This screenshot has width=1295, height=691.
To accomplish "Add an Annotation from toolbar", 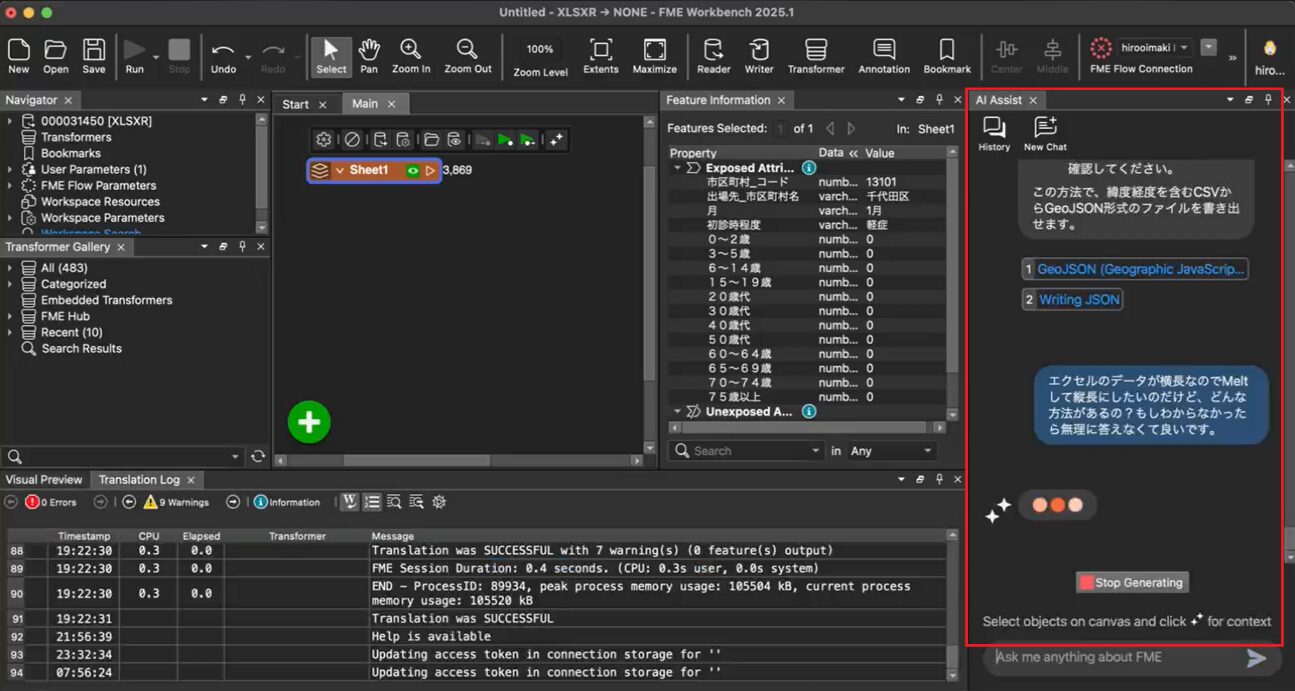I will tap(884, 56).
